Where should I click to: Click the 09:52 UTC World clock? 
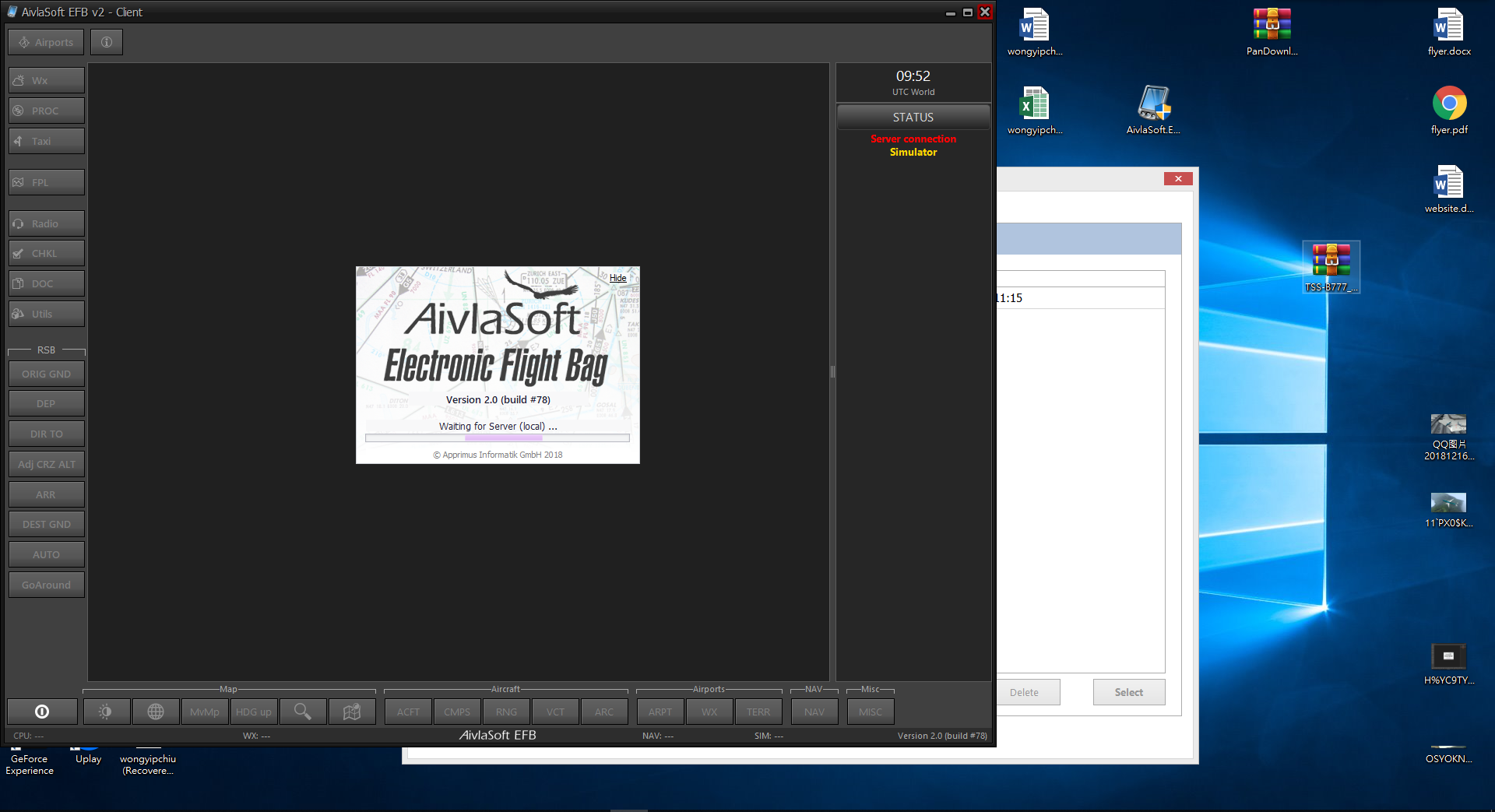point(913,82)
